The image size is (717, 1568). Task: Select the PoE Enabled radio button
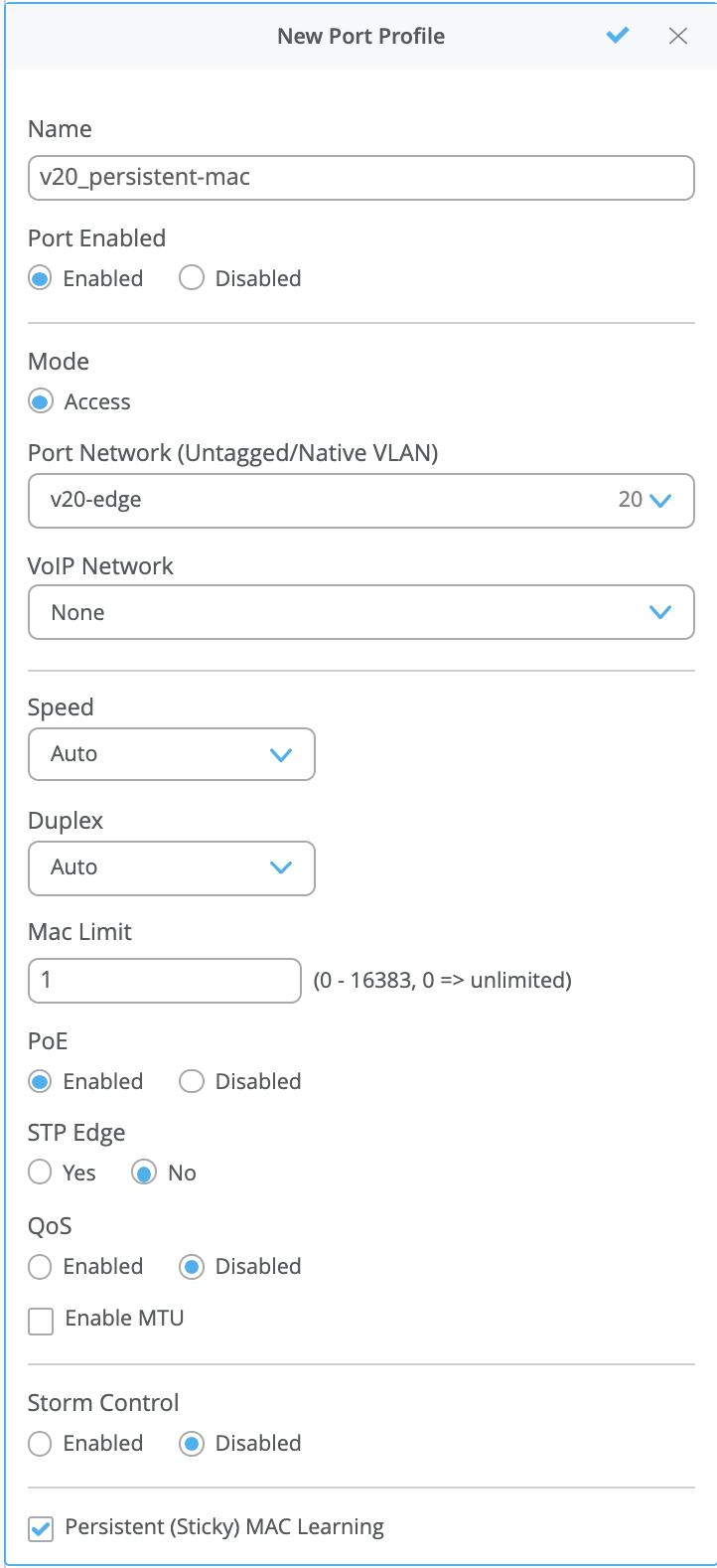[x=40, y=1081]
